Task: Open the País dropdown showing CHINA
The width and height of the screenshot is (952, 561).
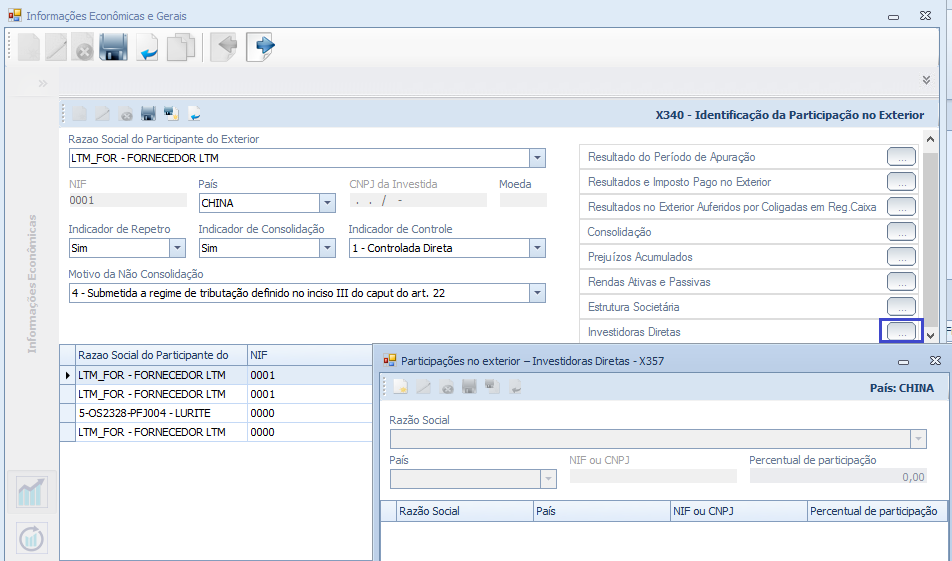Action: tap(326, 203)
